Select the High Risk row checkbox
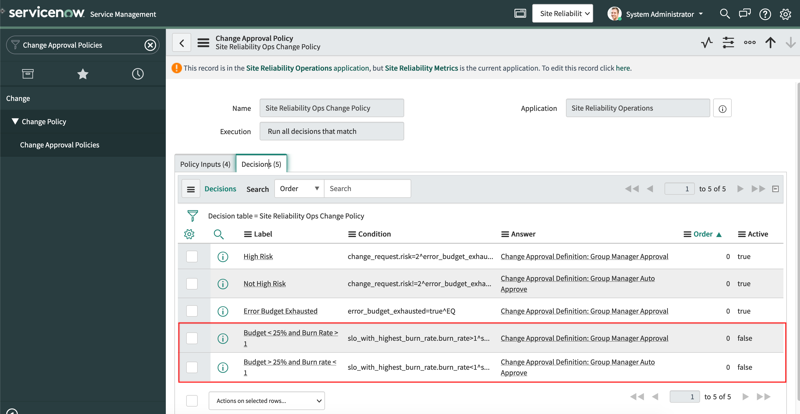Image resolution: width=800 pixels, height=414 pixels. click(192, 257)
